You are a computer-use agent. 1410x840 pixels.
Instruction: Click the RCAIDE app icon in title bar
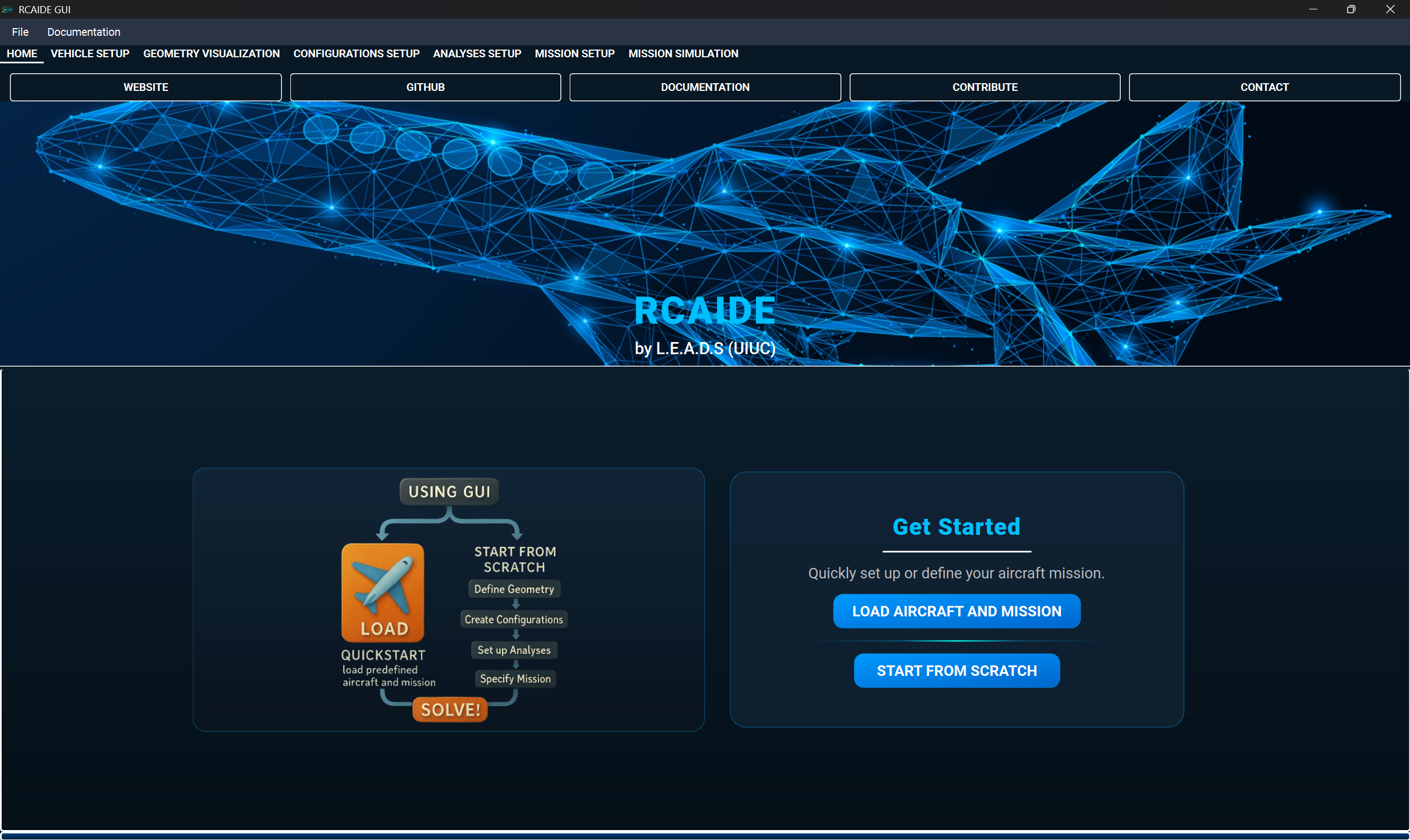(x=7, y=9)
